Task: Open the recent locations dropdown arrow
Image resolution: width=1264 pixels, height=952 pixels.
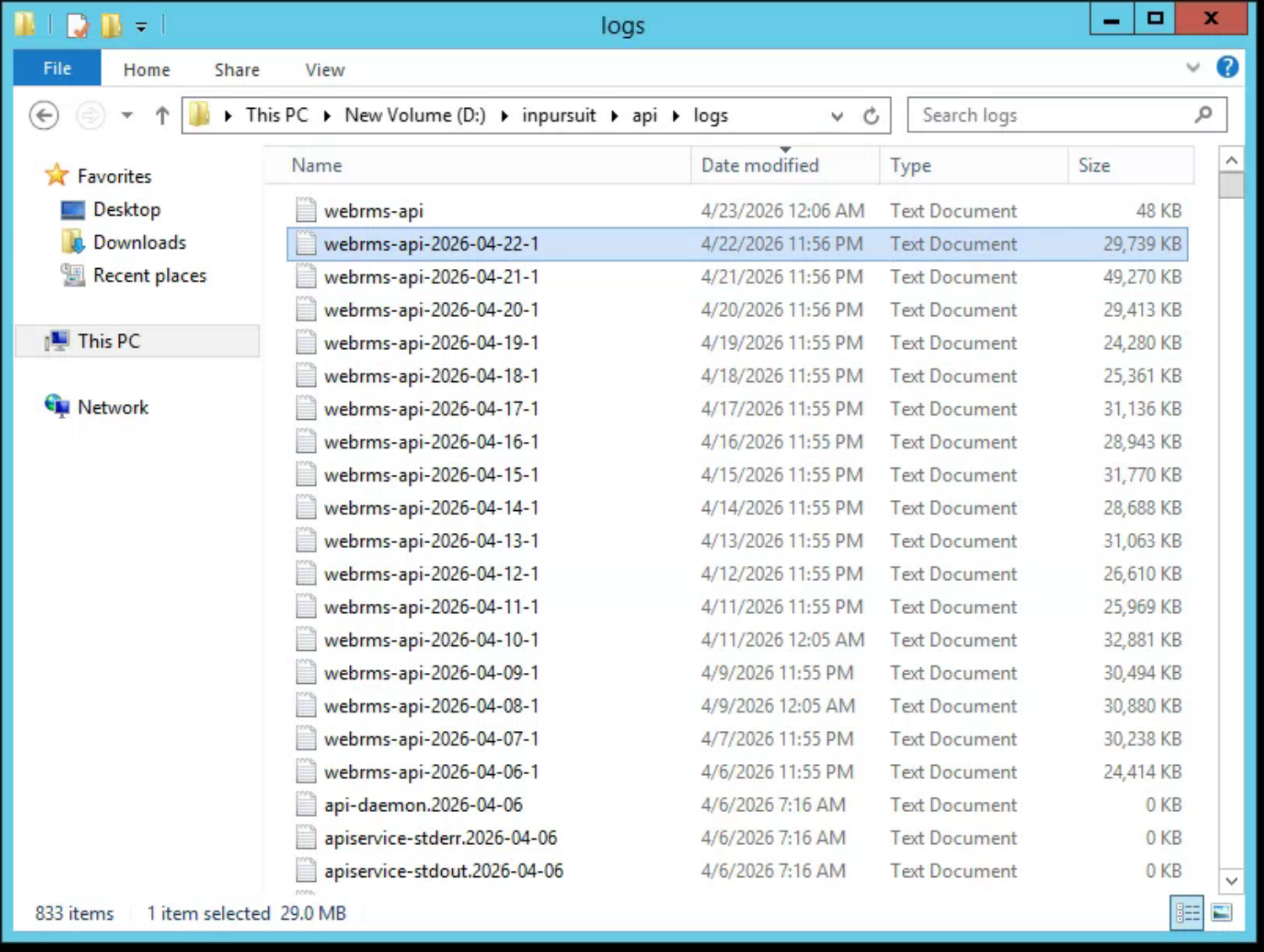Action: [x=126, y=116]
